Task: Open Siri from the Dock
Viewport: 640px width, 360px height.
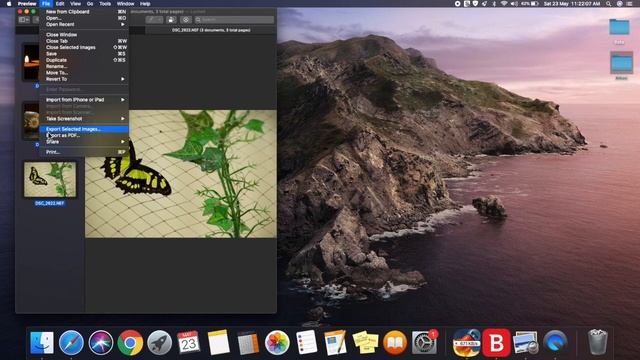Action: point(101,342)
